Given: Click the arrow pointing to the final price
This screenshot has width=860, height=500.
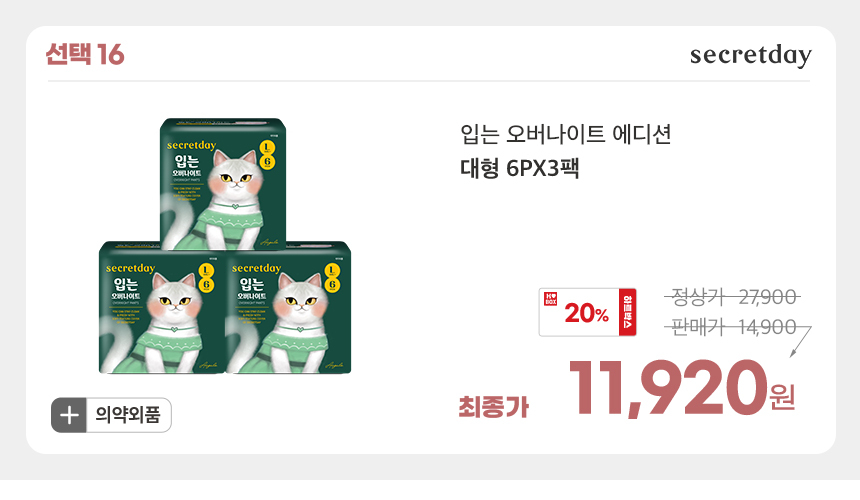Looking at the screenshot, I should tap(800, 343).
